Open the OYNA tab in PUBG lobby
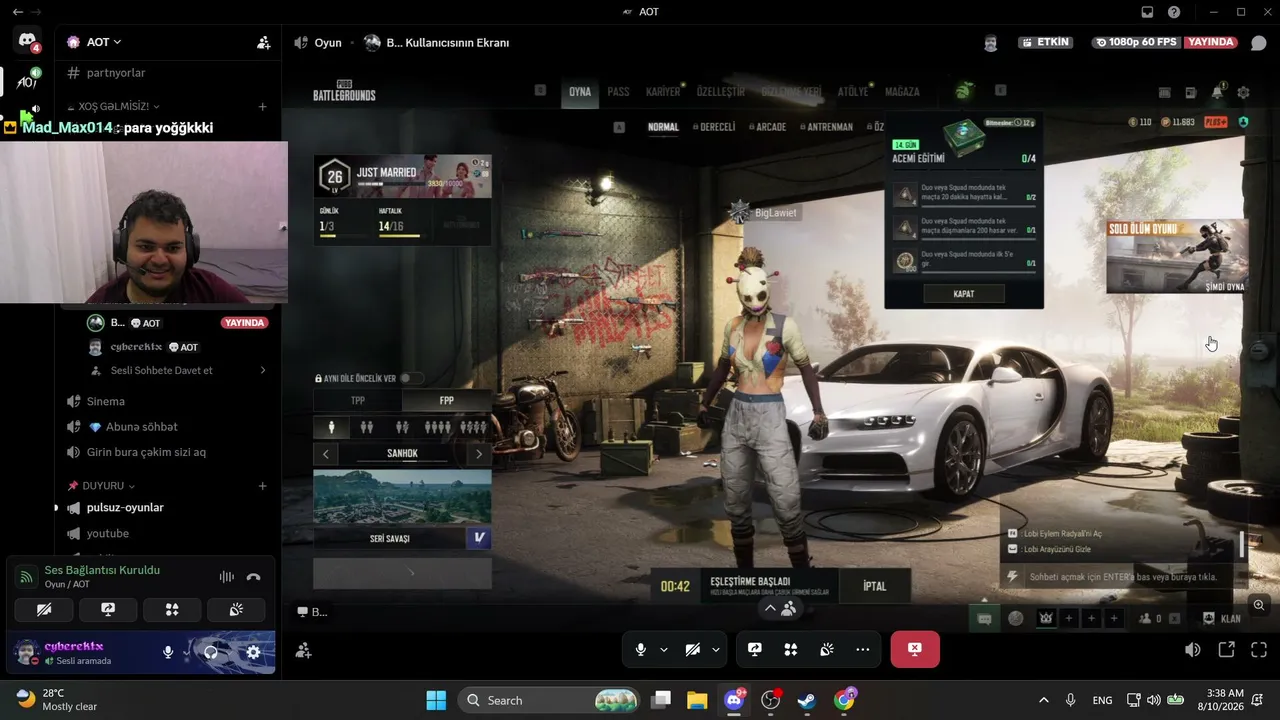 [580, 92]
